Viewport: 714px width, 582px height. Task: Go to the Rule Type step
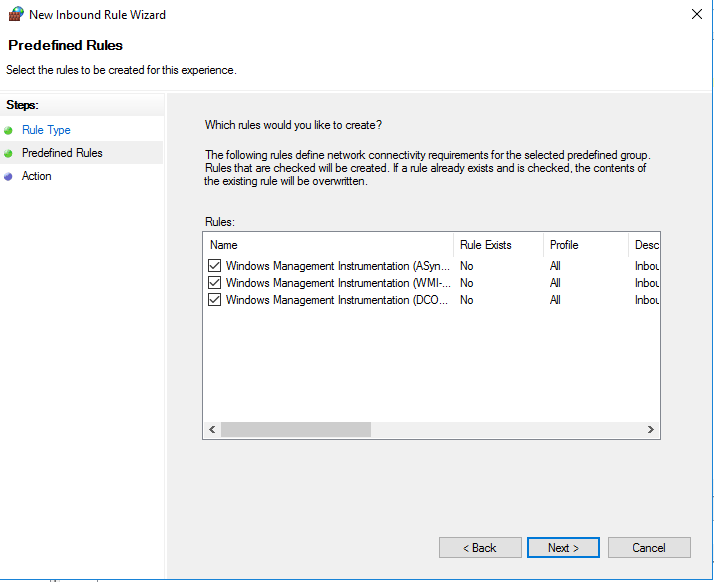(46, 130)
